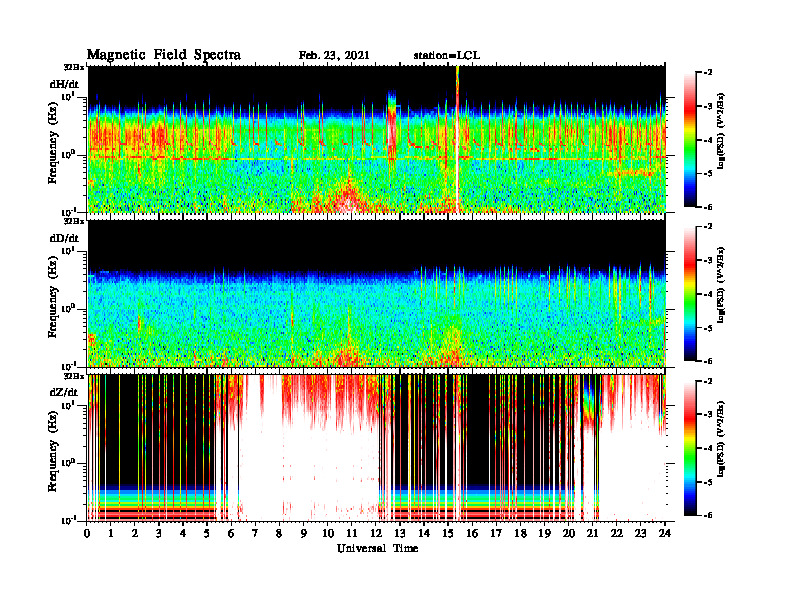Viewport: 792px width, 612px height.
Task: Click the white vertical spike in dH/dt panel
Action: (458, 139)
